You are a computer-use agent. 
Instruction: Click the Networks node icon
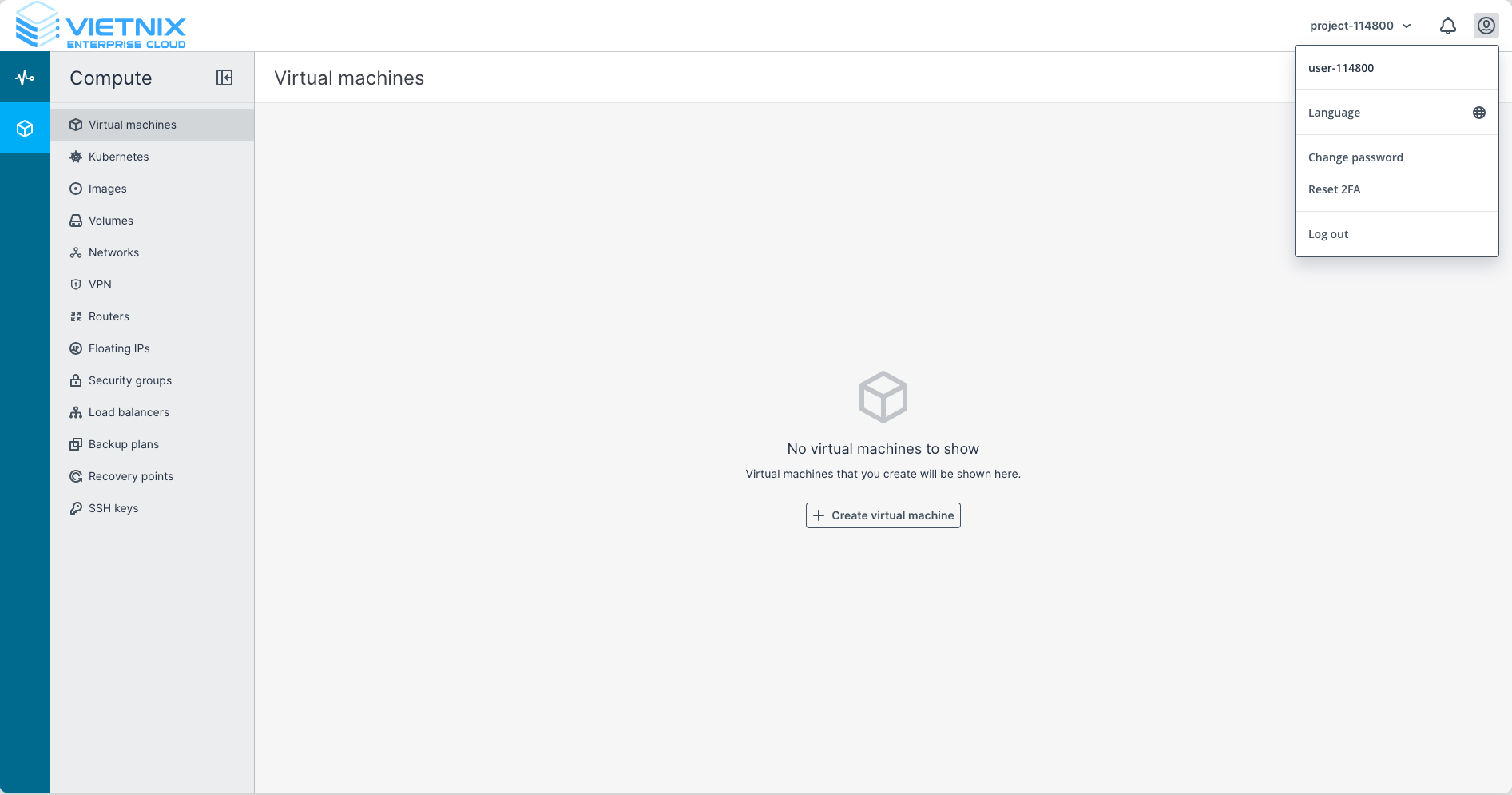pos(75,252)
